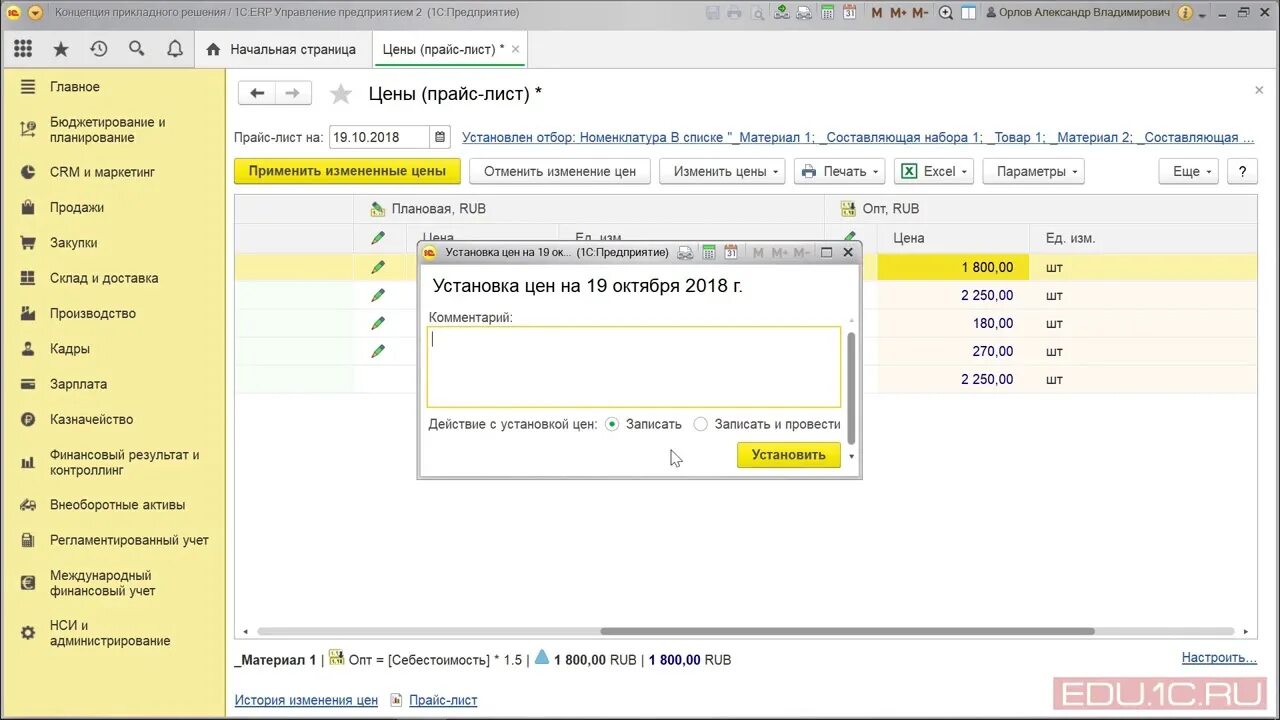
Task: Open Excel dropdown menu
Action: point(934,171)
